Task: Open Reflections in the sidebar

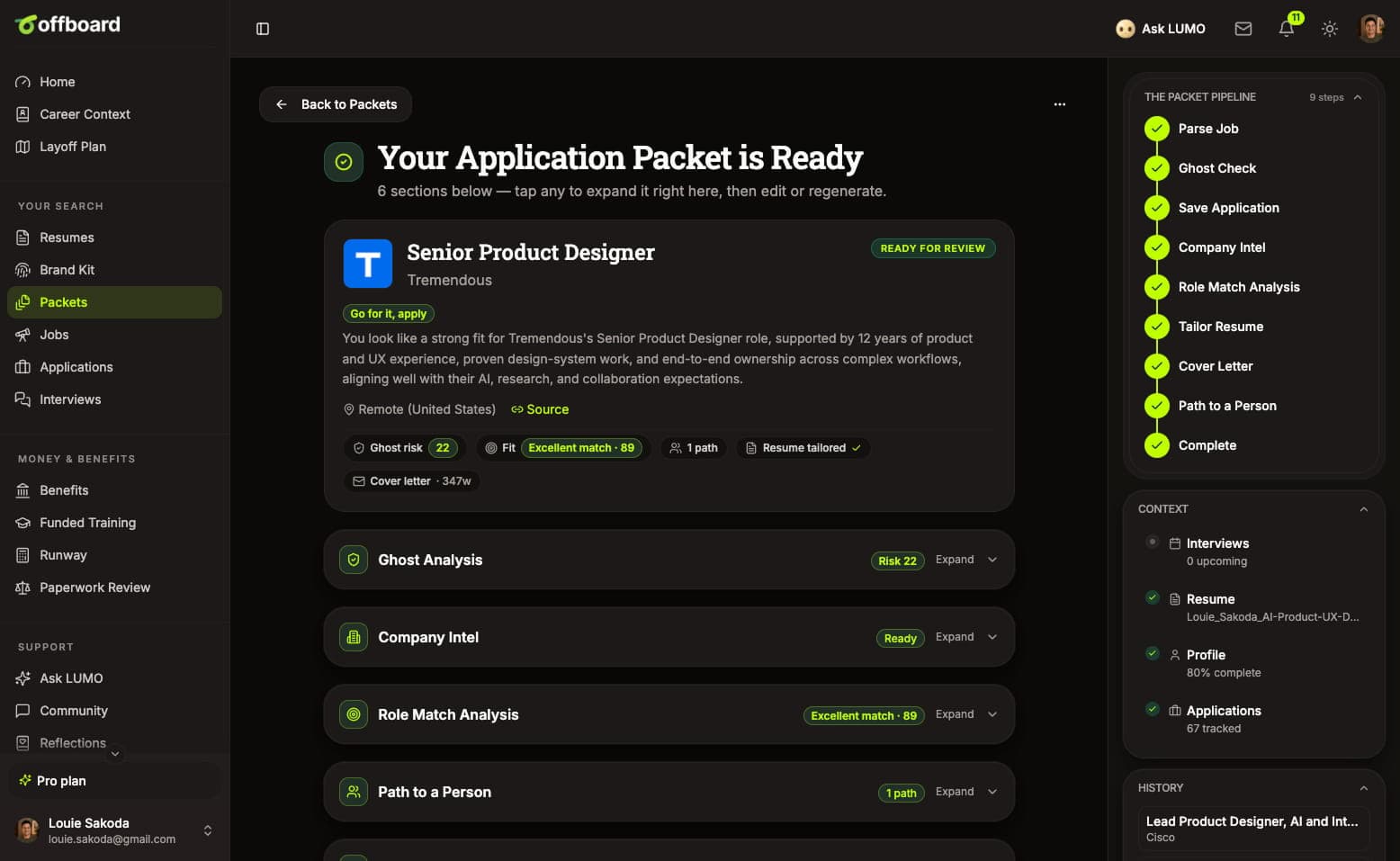Action: coord(114,743)
